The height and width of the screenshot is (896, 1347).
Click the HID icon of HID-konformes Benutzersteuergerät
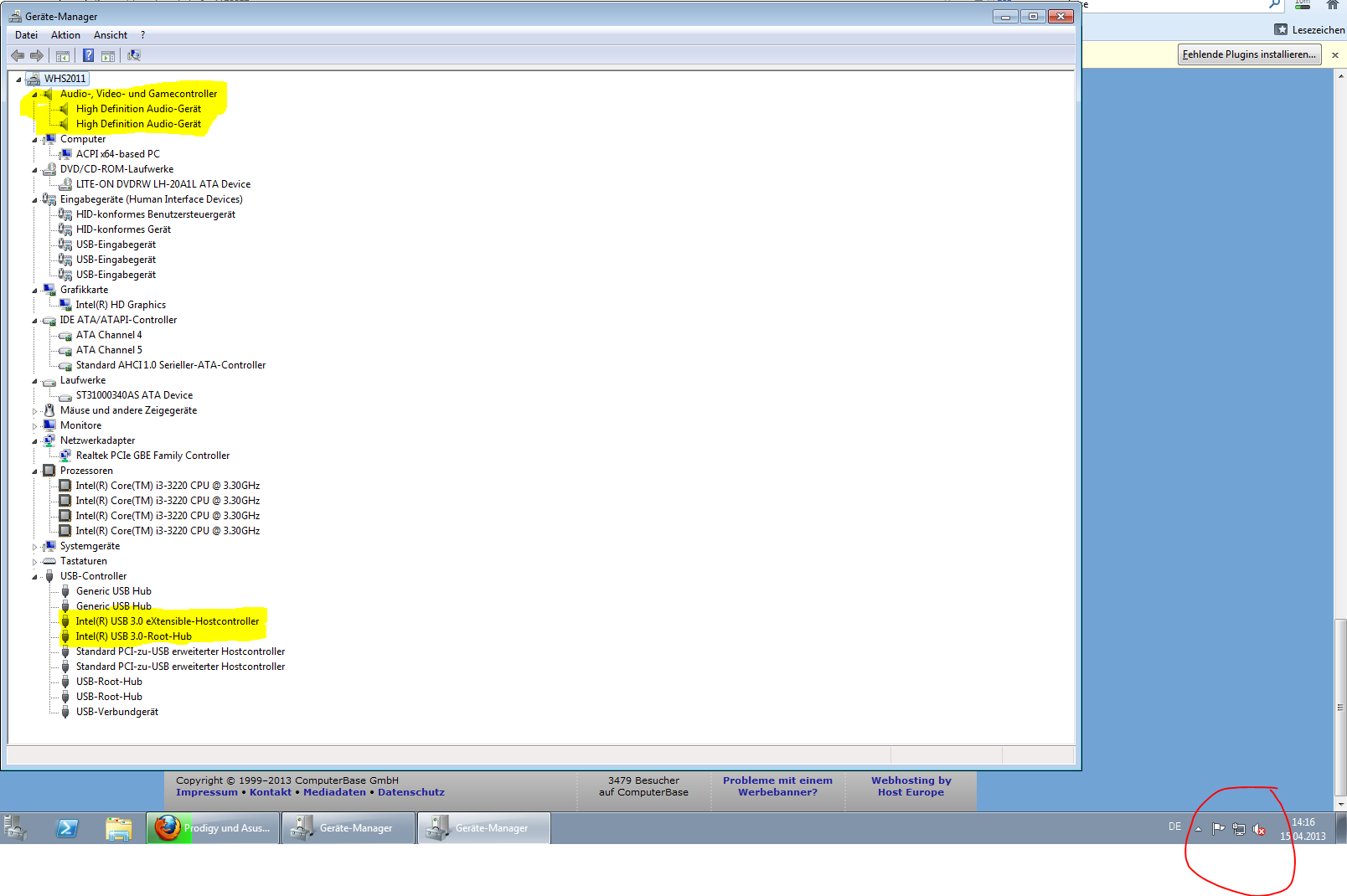(65, 214)
